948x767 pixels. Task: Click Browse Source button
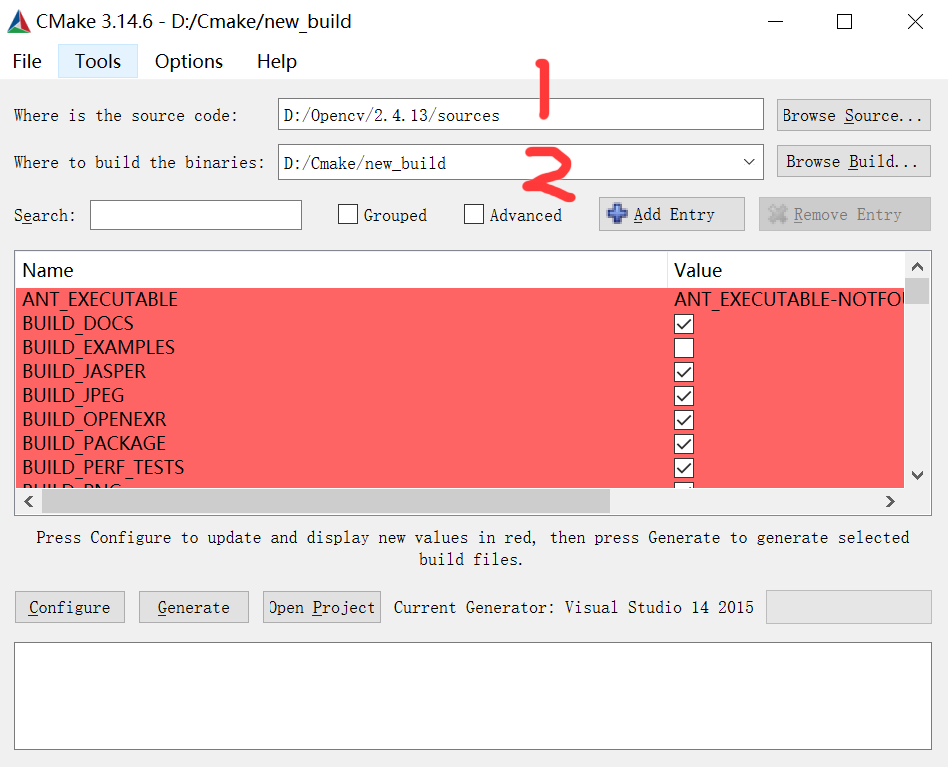tap(853, 115)
